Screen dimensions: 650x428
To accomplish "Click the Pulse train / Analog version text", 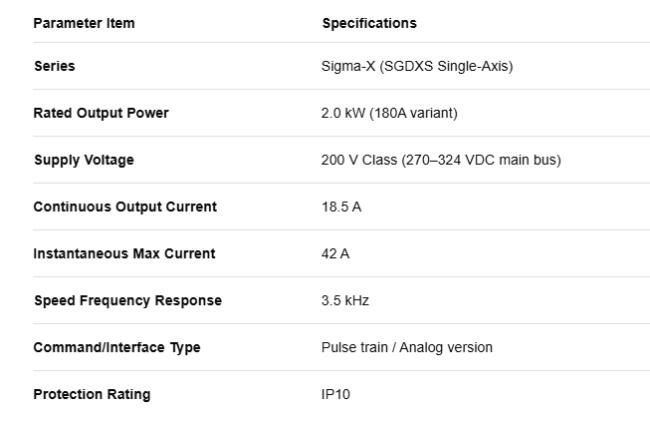I will [x=407, y=347].
